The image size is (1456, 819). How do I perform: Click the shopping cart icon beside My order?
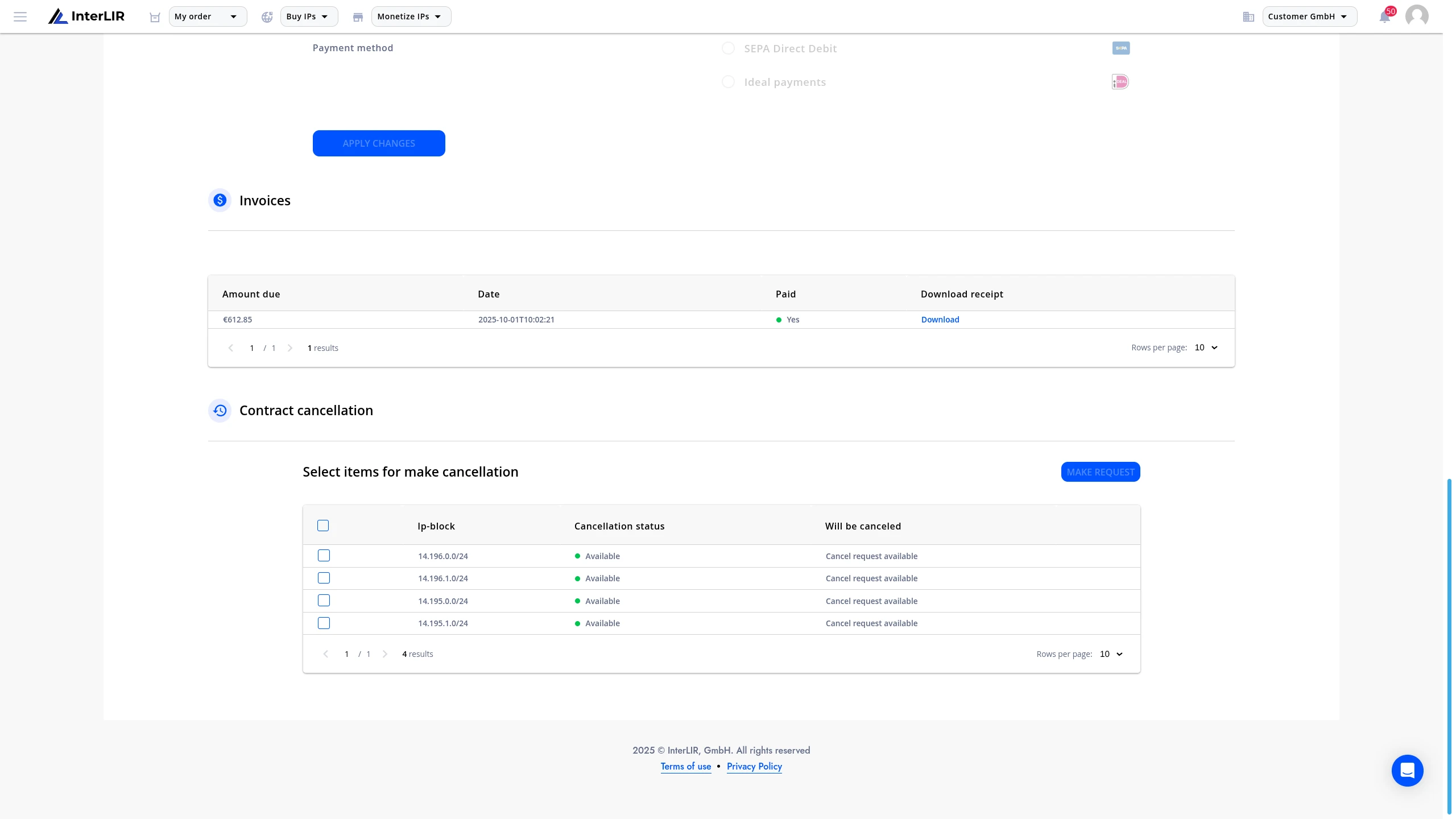(155, 17)
